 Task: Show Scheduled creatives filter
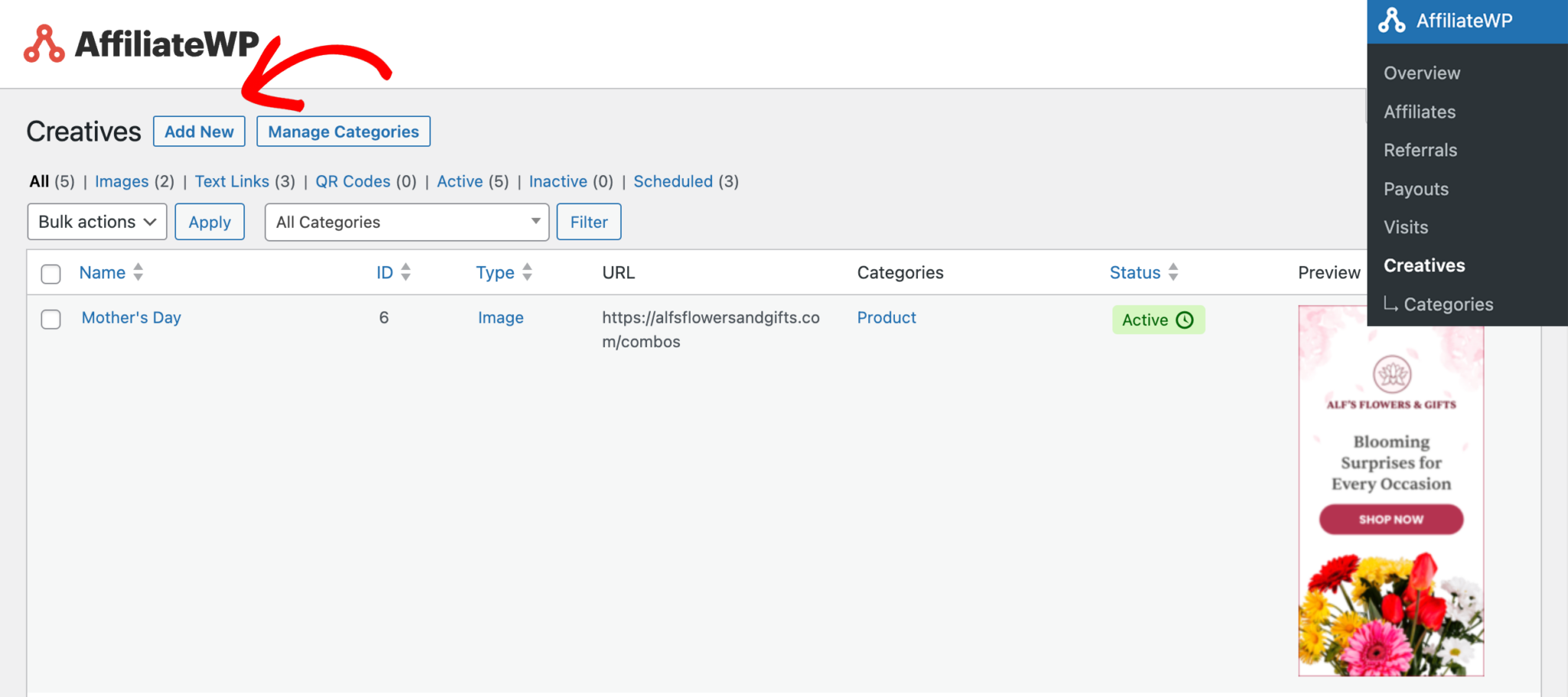click(673, 181)
